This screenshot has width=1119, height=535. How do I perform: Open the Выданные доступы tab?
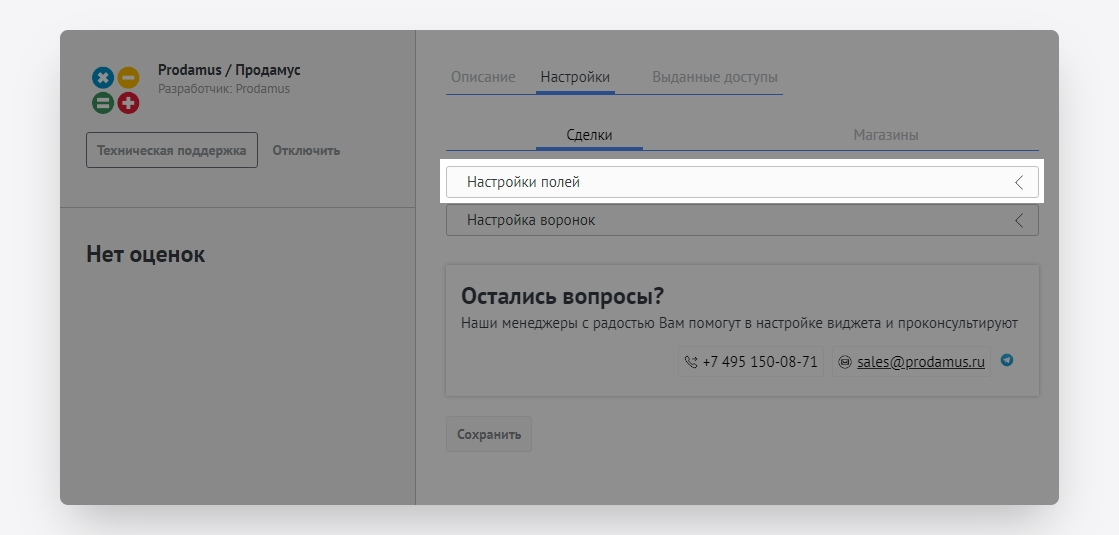point(714,77)
